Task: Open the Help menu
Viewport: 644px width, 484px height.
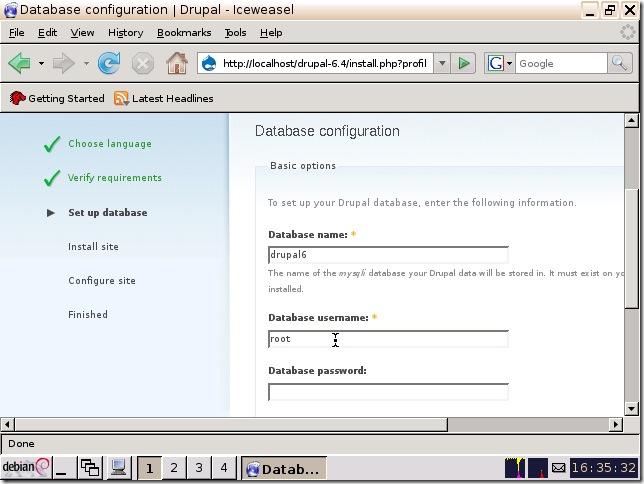Action: [271, 32]
